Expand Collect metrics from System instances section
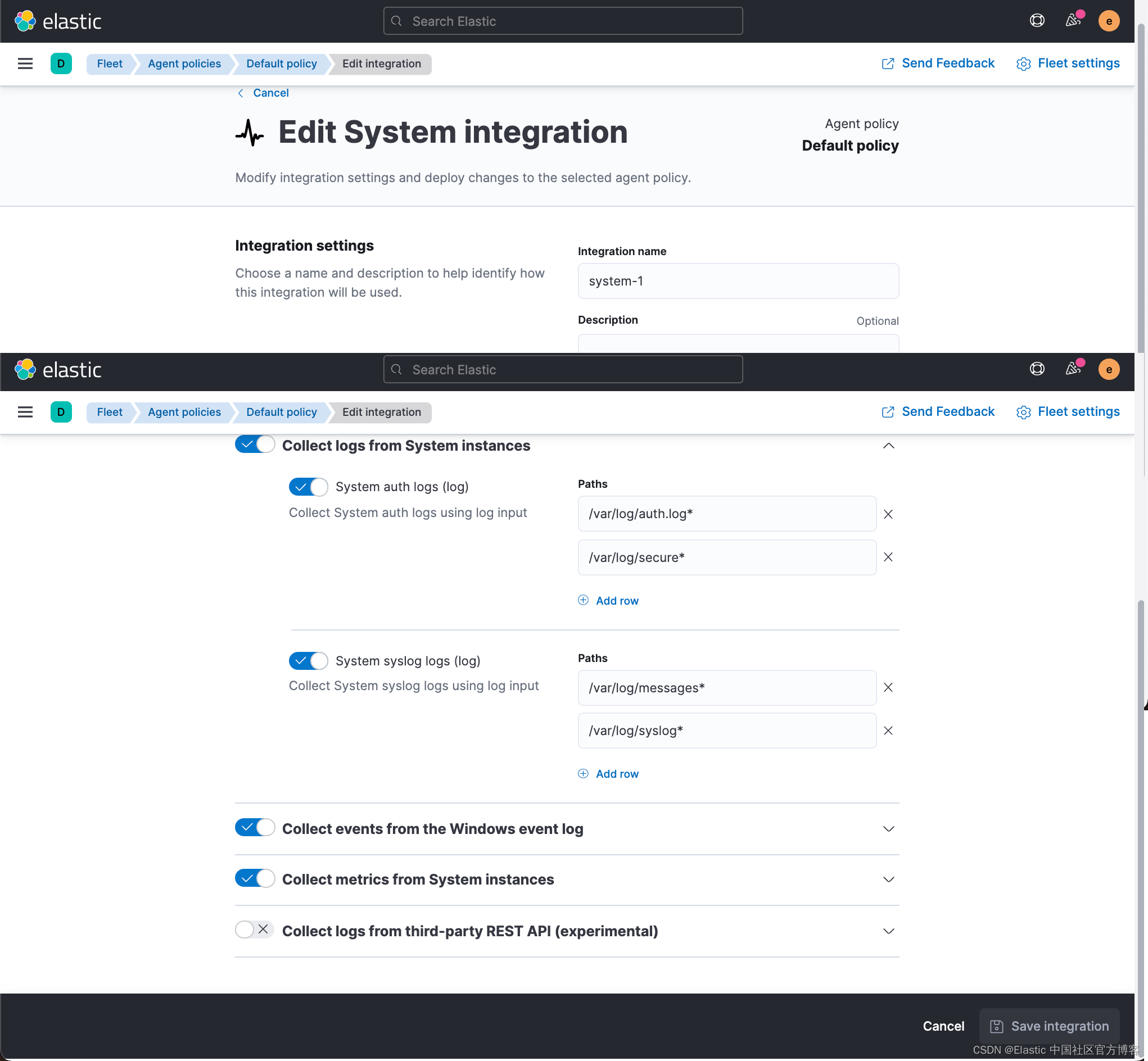This screenshot has height=1061, width=1148. pos(888,879)
